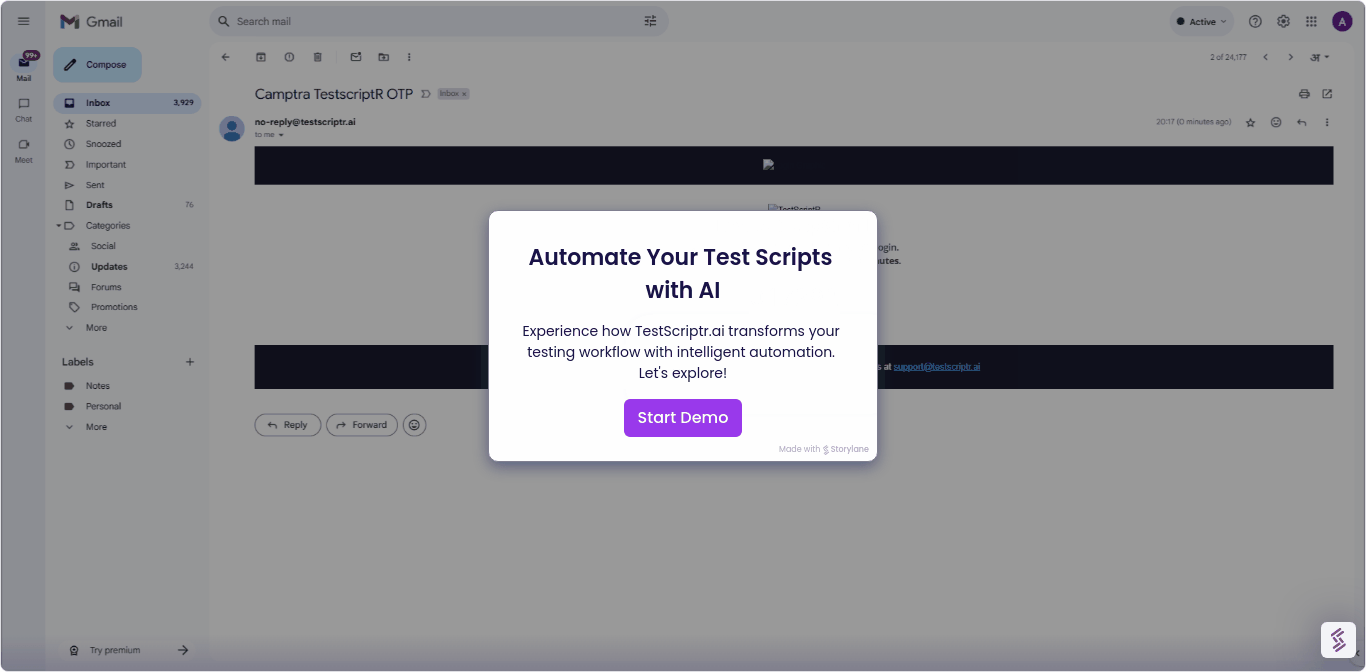Click the Start Demo button
This screenshot has width=1366, height=672.
[683, 418]
